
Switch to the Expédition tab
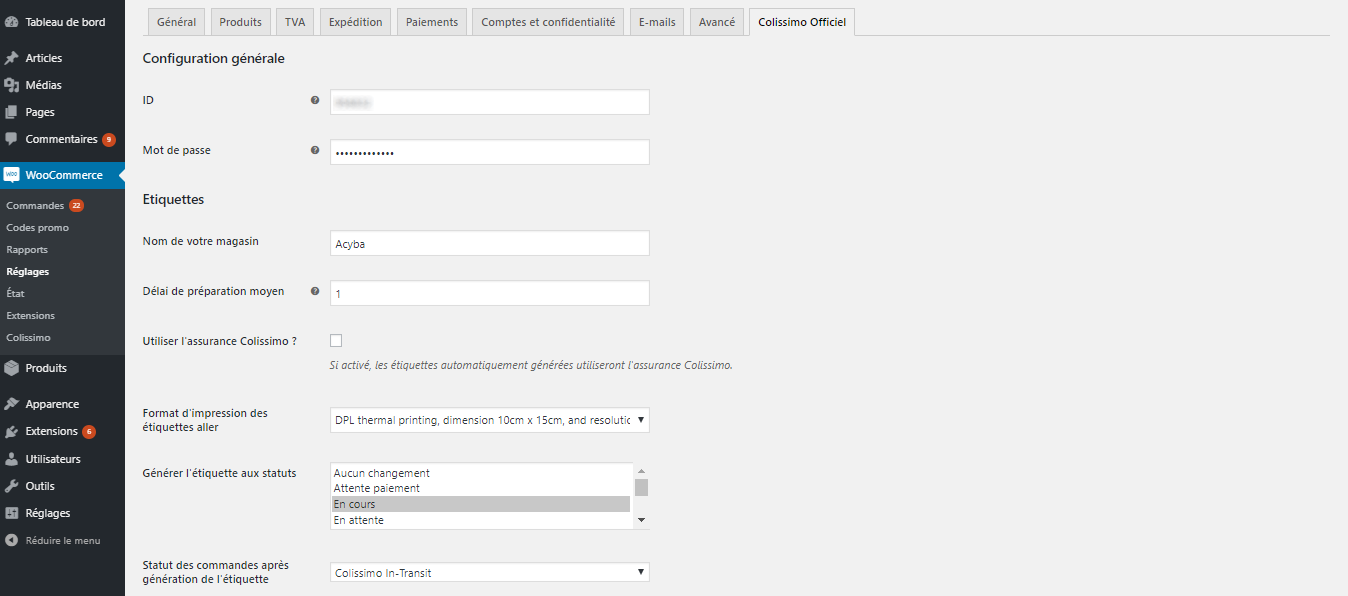point(356,22)
